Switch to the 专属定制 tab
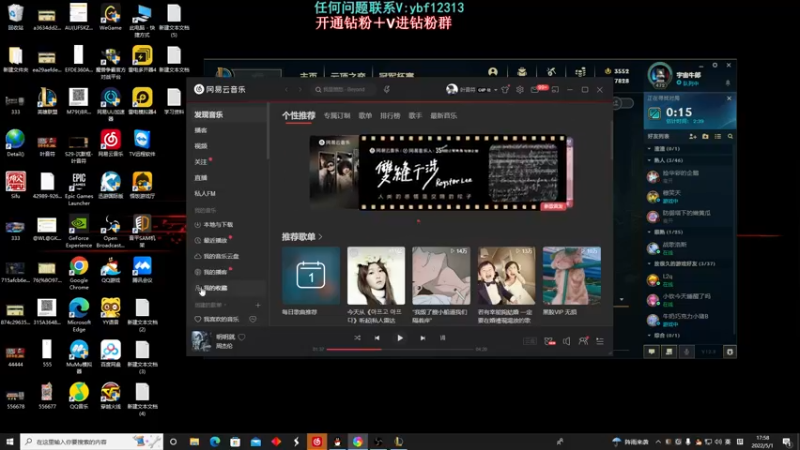The width and height of the screenshot is (800, 450). click(x=337, y=116)
